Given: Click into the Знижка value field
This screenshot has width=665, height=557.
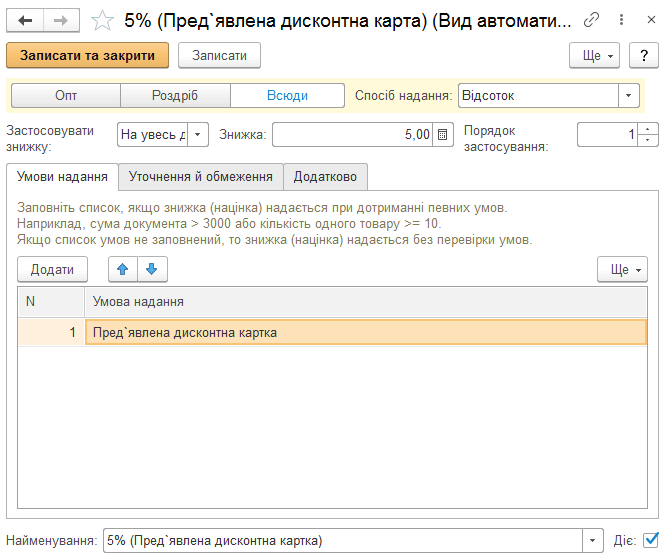Looking at the screenshot, I should tap(352, 135).
